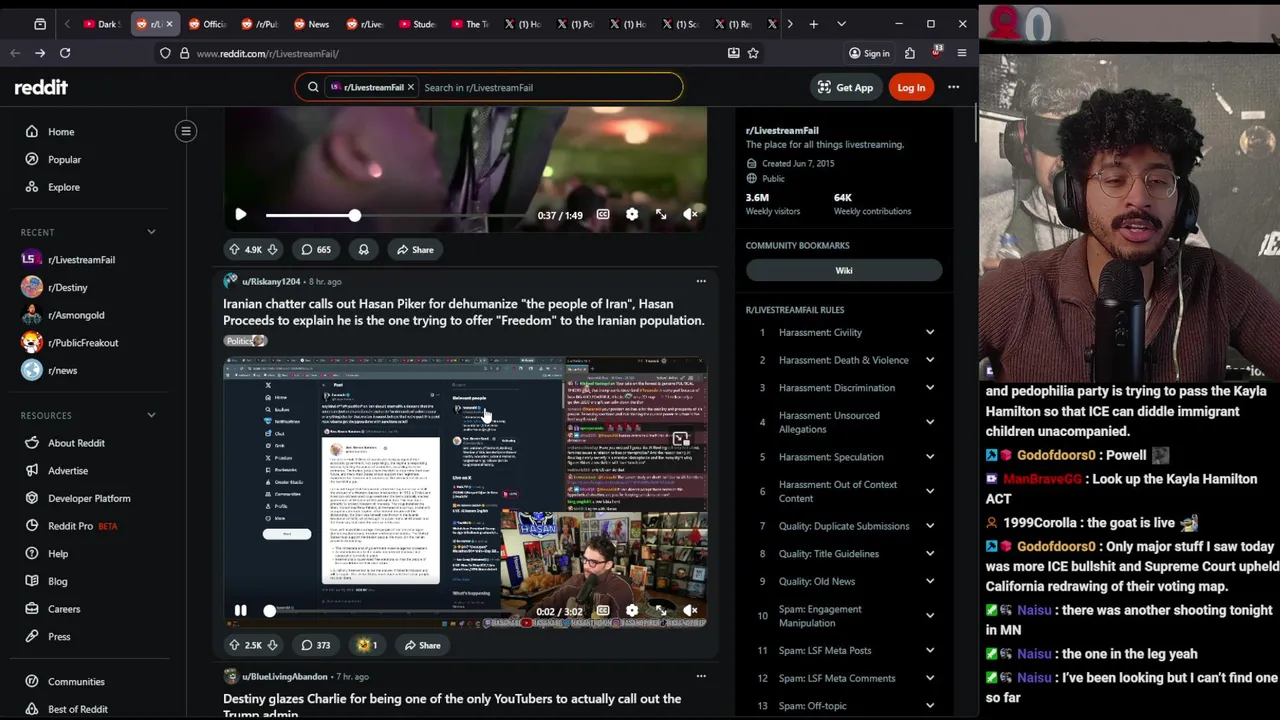Open options menu for u/BlueLivingAbandon post
1280x720 pixels.
(x=701, y=676)
